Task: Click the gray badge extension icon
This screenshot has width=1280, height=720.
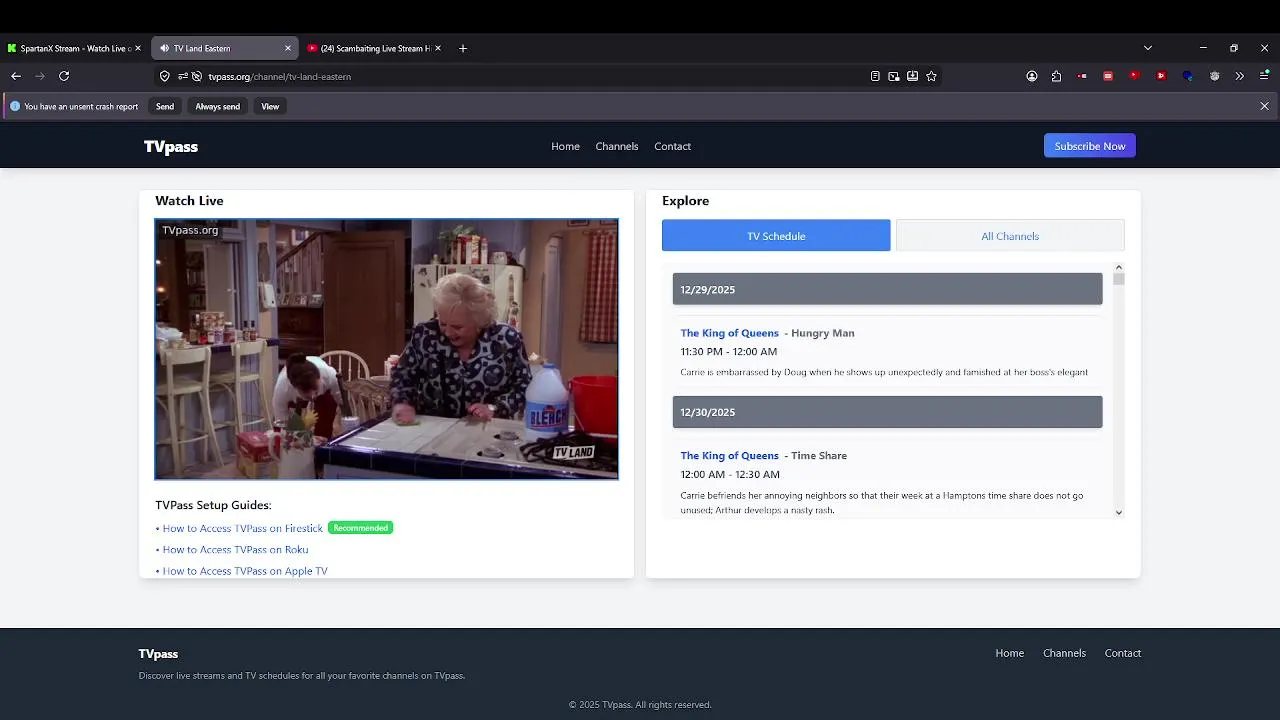Action: [x=1214, y=76]
